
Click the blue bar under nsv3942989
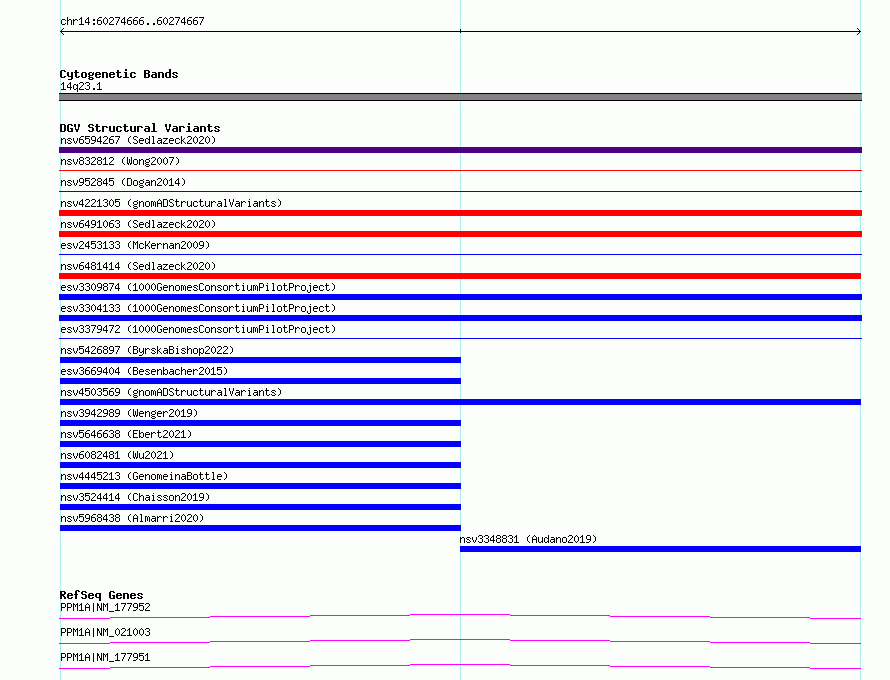[x=260, y=423]
